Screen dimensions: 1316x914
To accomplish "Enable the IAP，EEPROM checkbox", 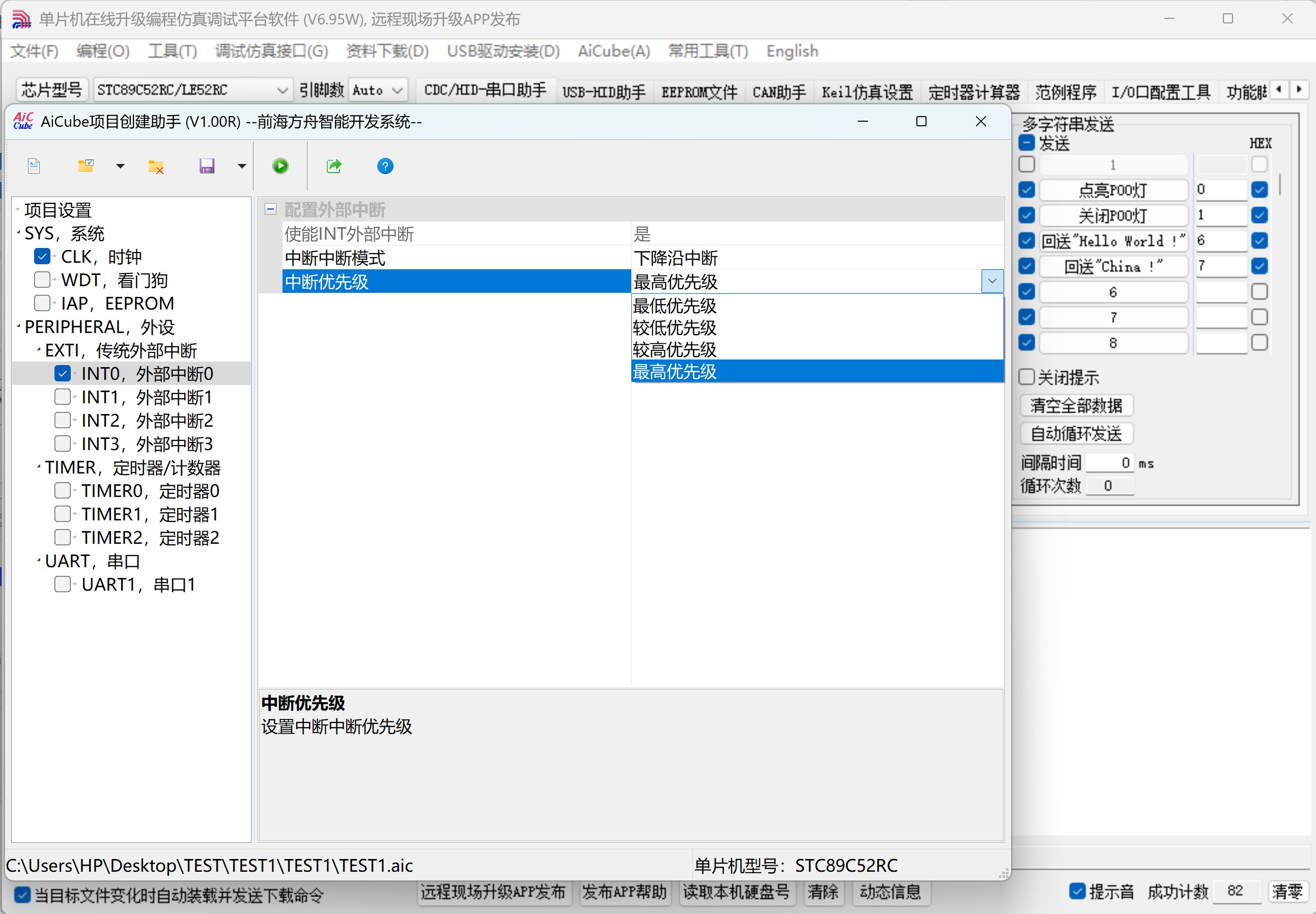I will (42, 302).
